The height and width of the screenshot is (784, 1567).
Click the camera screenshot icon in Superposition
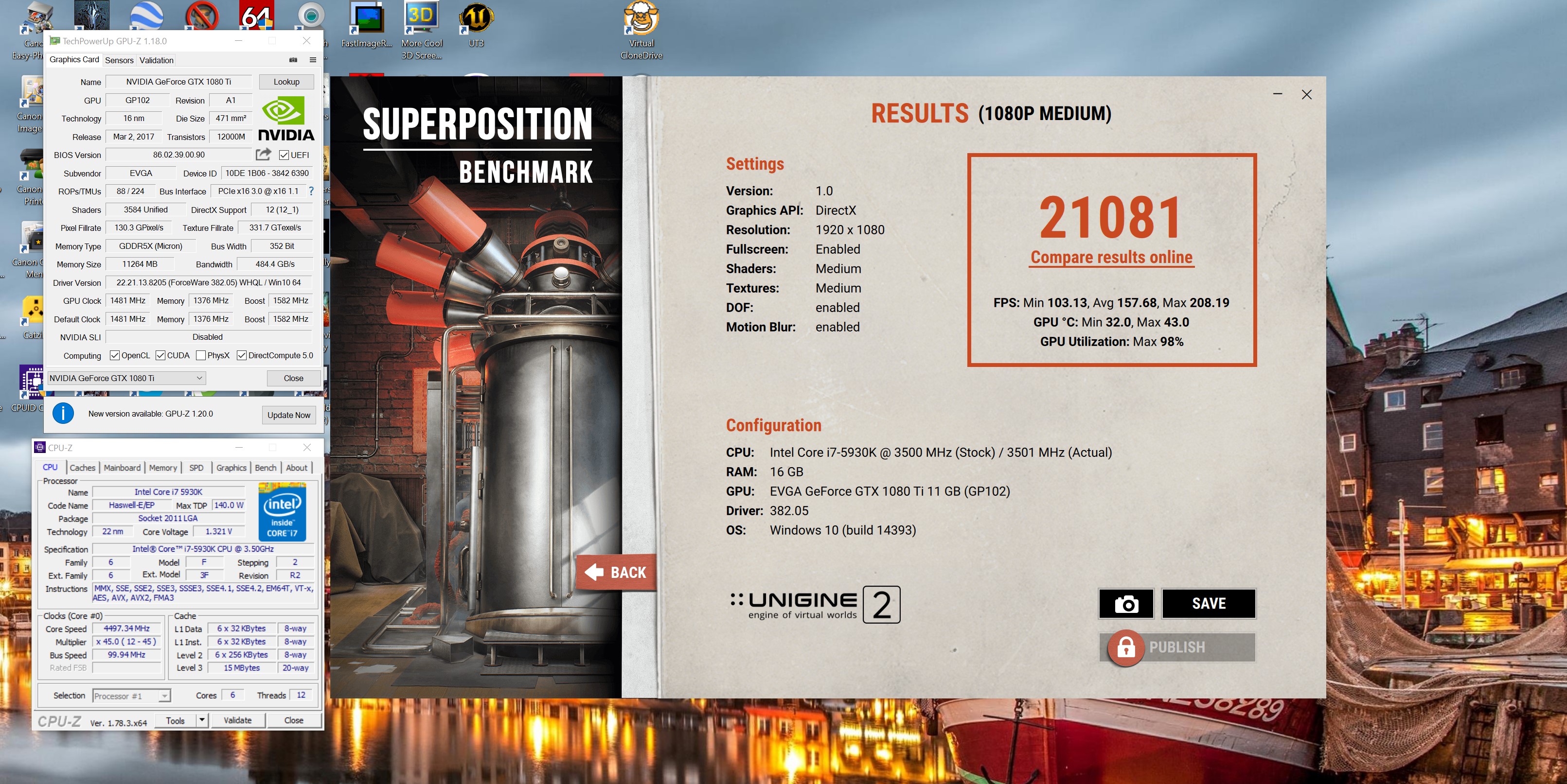click(1125, 604)
